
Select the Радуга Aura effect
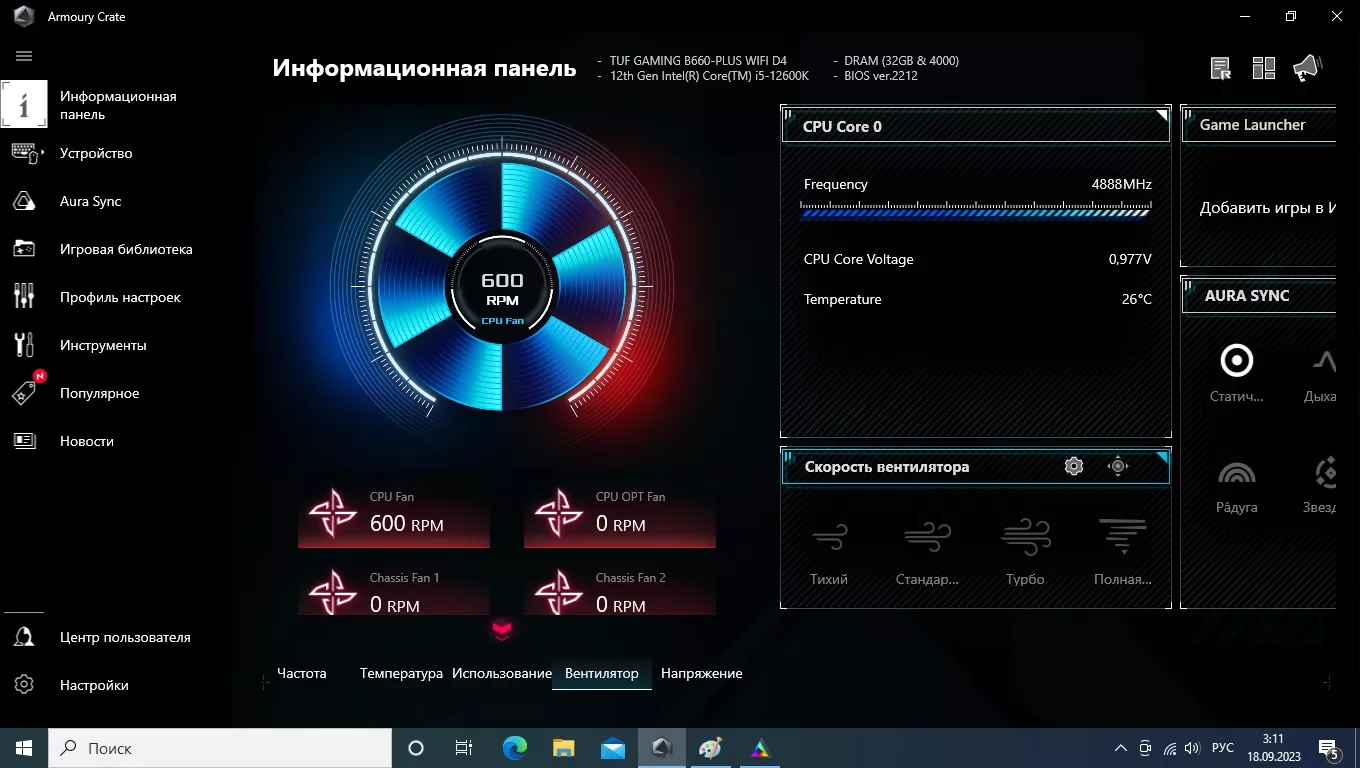coord(1237,485)
